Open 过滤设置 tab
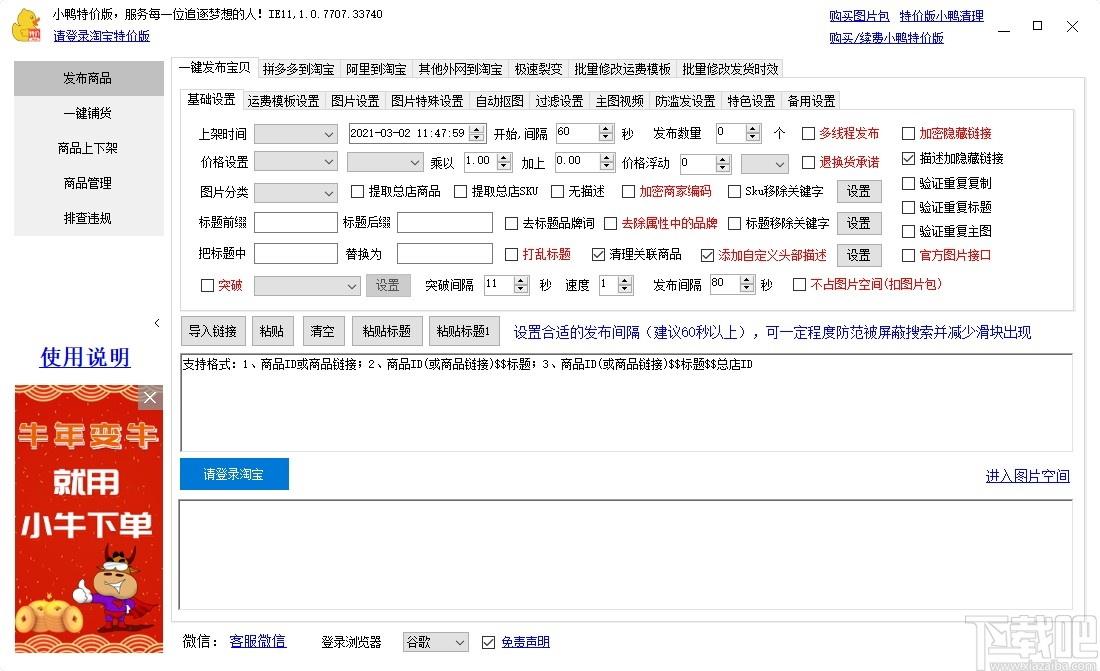 click(x=559, y=101)
